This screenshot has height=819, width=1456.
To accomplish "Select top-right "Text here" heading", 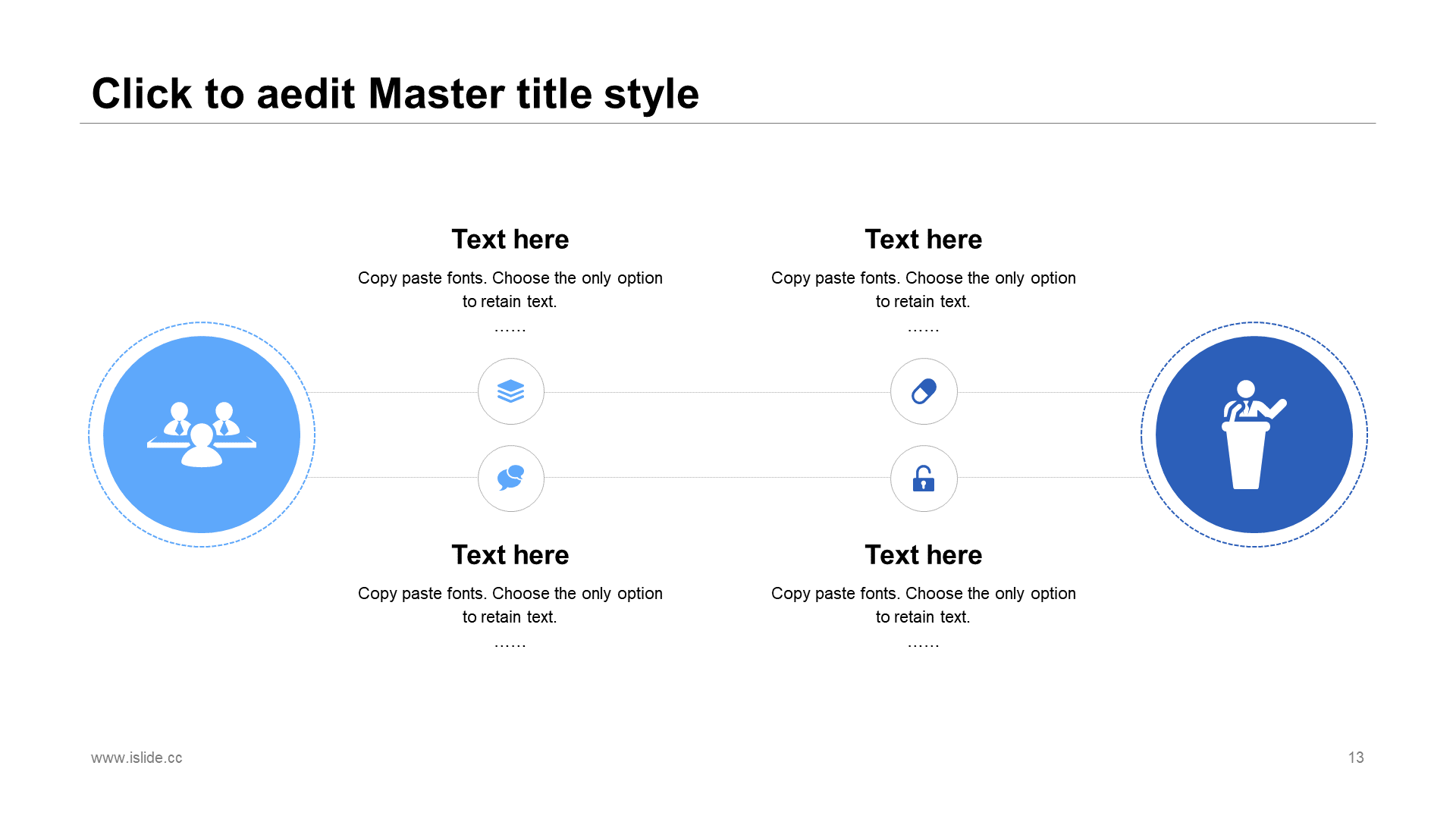I will [x=924, y=240].
